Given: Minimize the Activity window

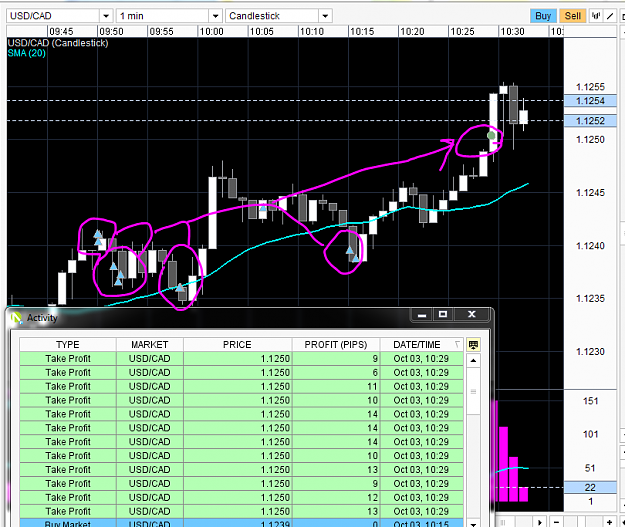Looking at the screenshot, I should 422,315.
